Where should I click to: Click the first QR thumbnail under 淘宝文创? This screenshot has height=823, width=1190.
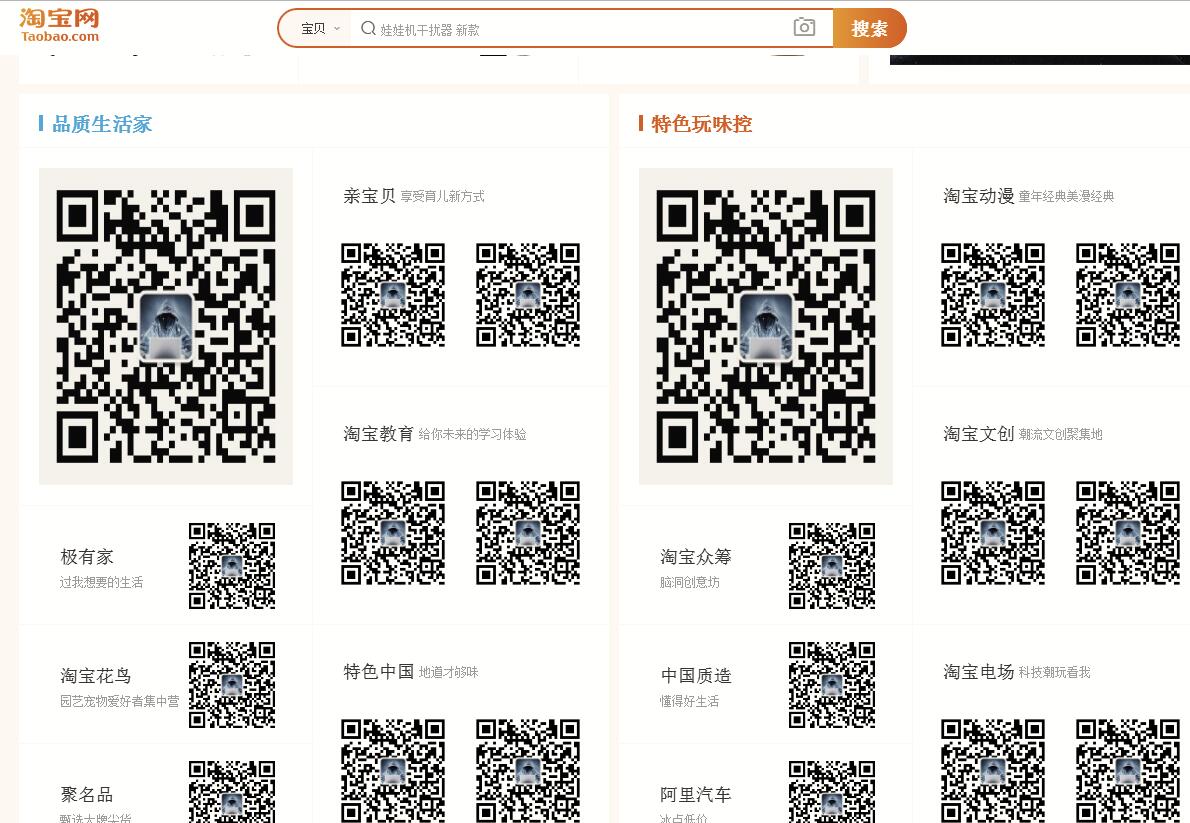[993, 533]
